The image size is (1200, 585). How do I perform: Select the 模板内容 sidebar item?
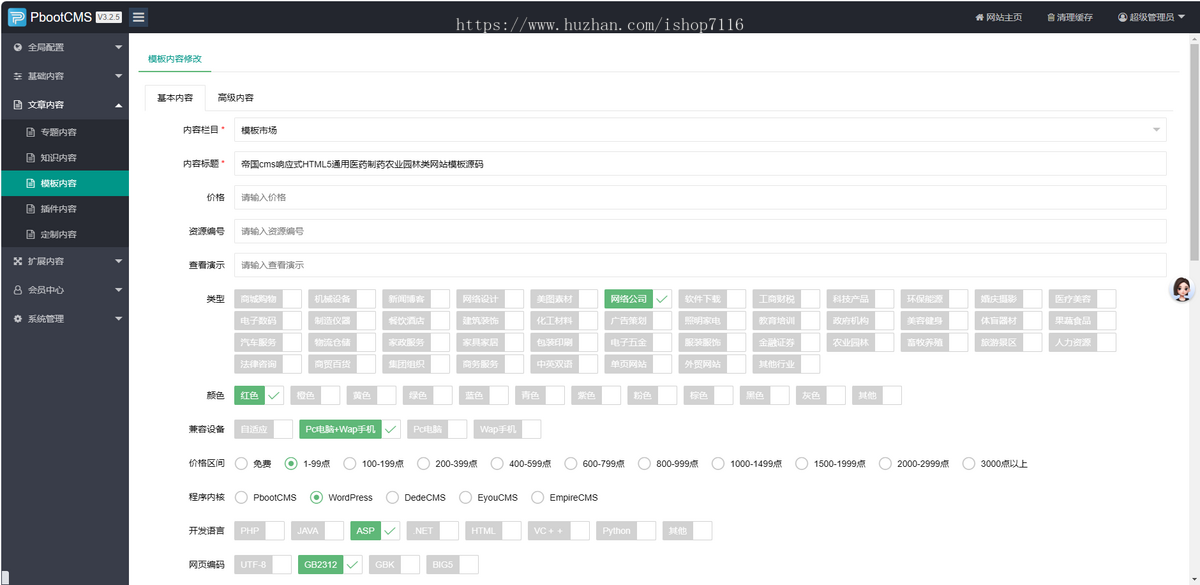(64, 184)
